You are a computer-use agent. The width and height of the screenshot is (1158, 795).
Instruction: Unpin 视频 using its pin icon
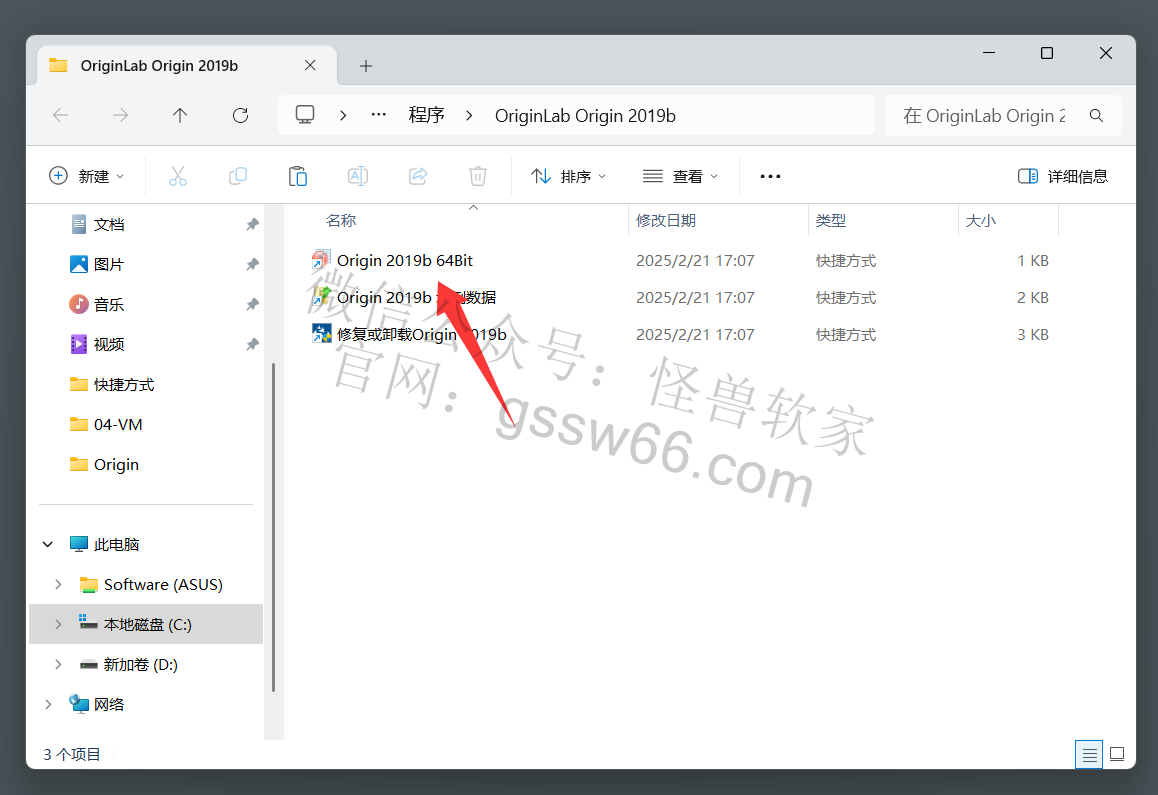point(253,344)
